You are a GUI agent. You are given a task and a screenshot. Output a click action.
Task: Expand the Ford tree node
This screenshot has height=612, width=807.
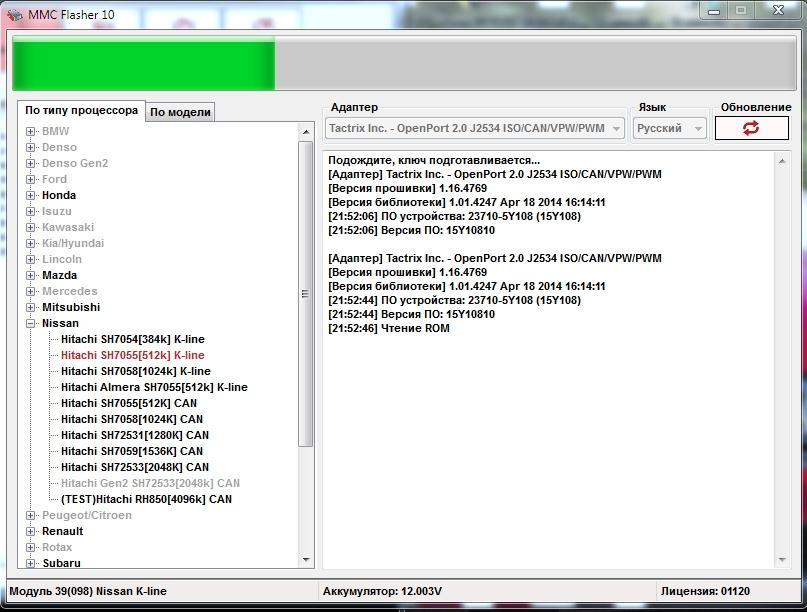pyautogui.click(x=30, y=179)
